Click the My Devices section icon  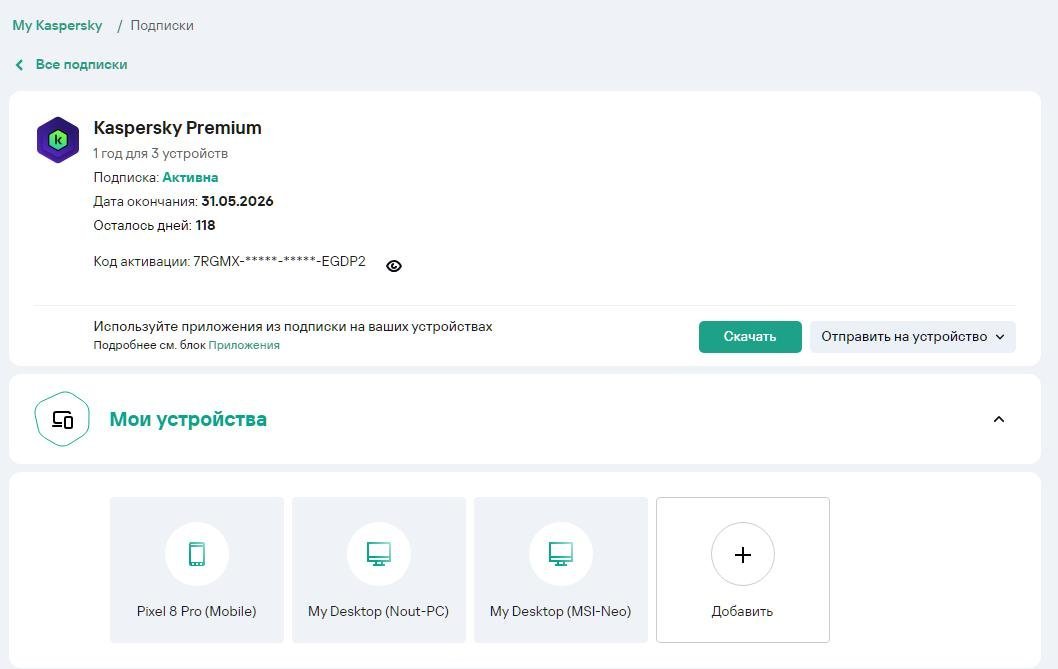click(62, 419)
